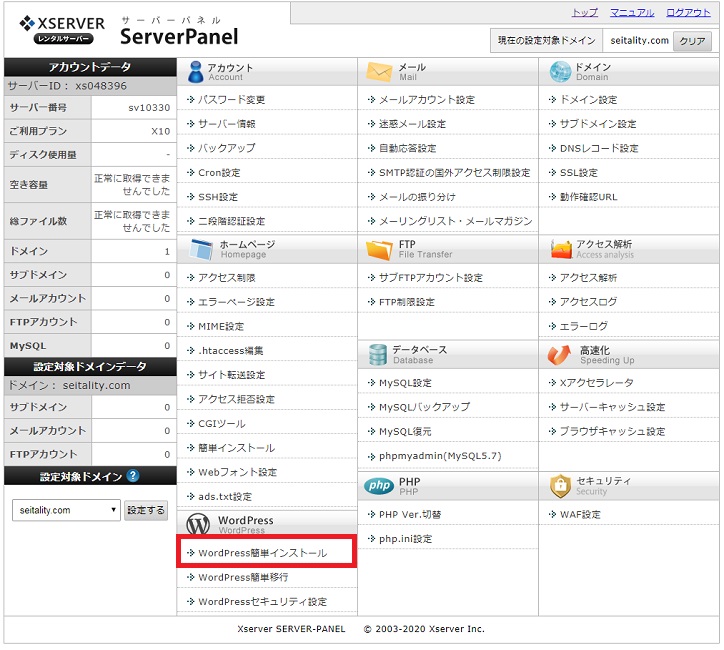724x650 pixels.
Task: Click the Speeding Up arrow icon
Action: click(x=559, y=355)
